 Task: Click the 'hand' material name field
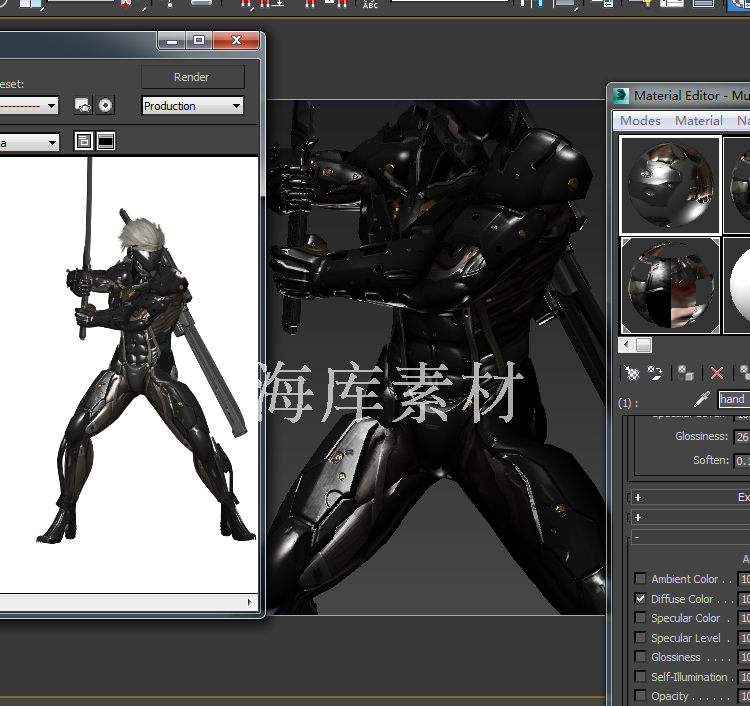[734, 399]
